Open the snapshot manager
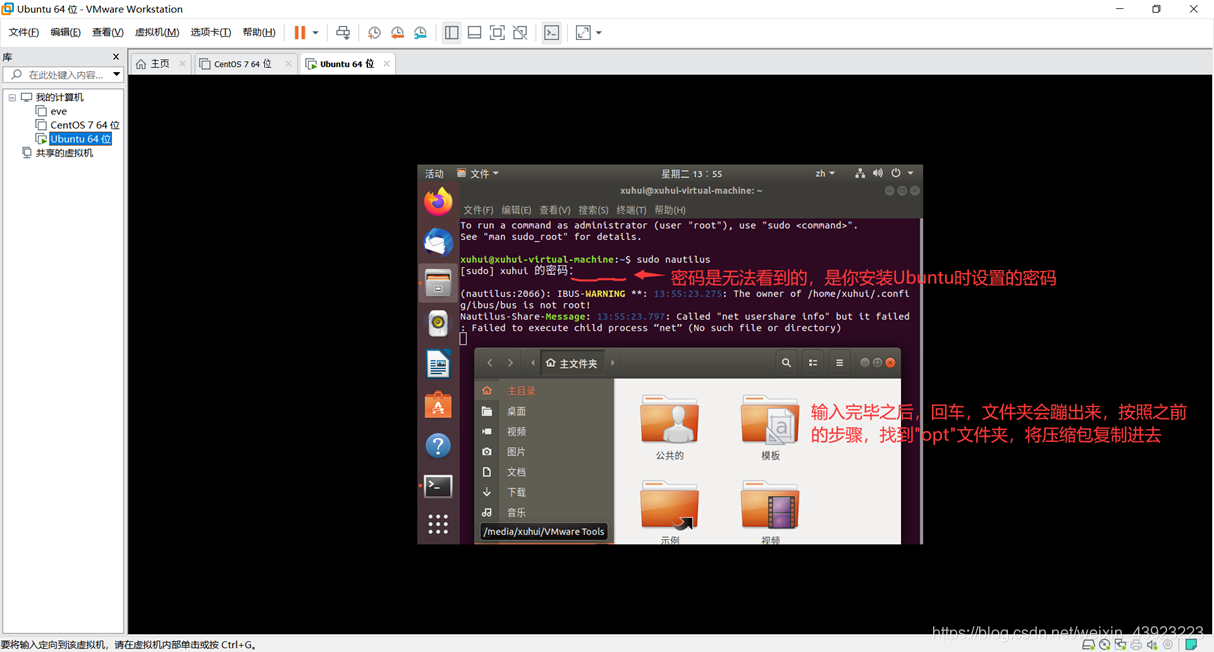This screenshot has width=1214, height=652. coord(420,33)
